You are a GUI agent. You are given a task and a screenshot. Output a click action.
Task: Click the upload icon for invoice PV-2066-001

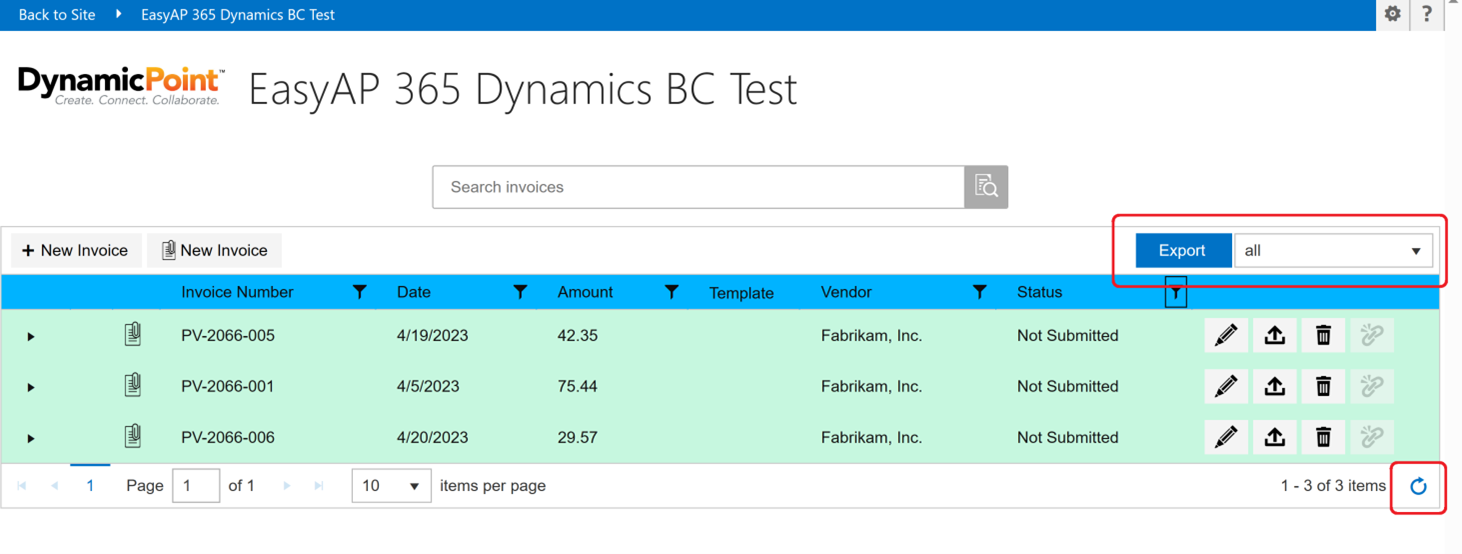tap(1274, 386)
